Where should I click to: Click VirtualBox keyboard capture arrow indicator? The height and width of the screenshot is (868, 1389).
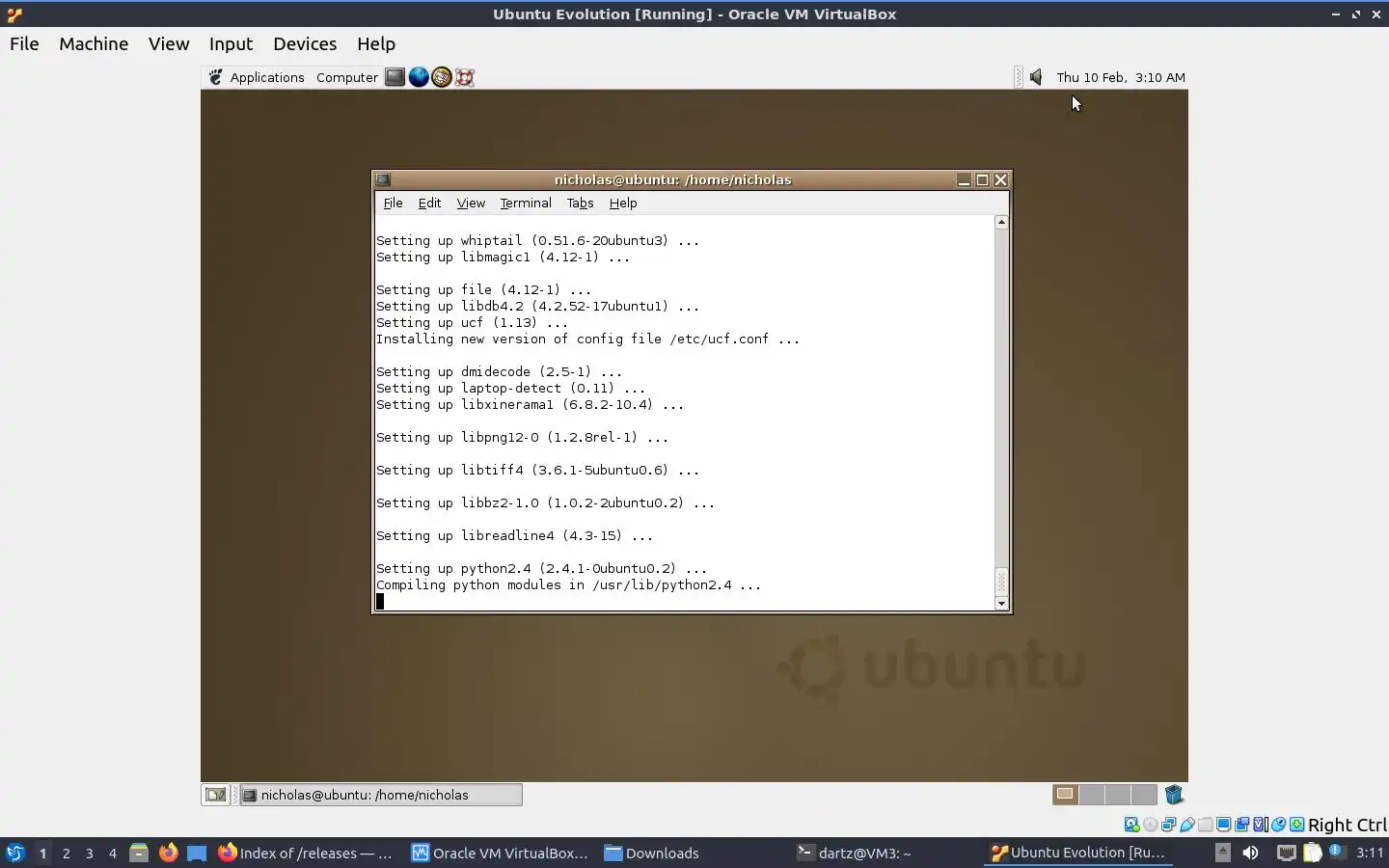(x=1297, y=825)
